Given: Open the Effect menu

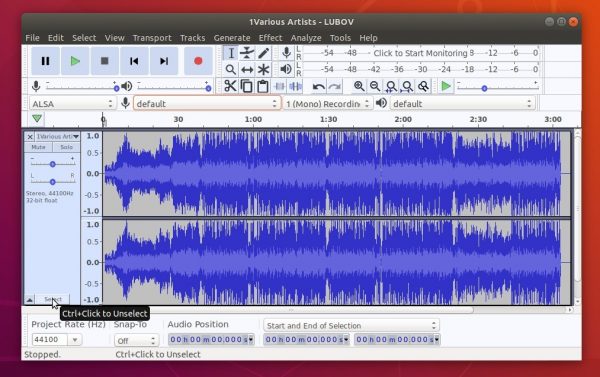Looking at the screenshot, I should [270, 38].
